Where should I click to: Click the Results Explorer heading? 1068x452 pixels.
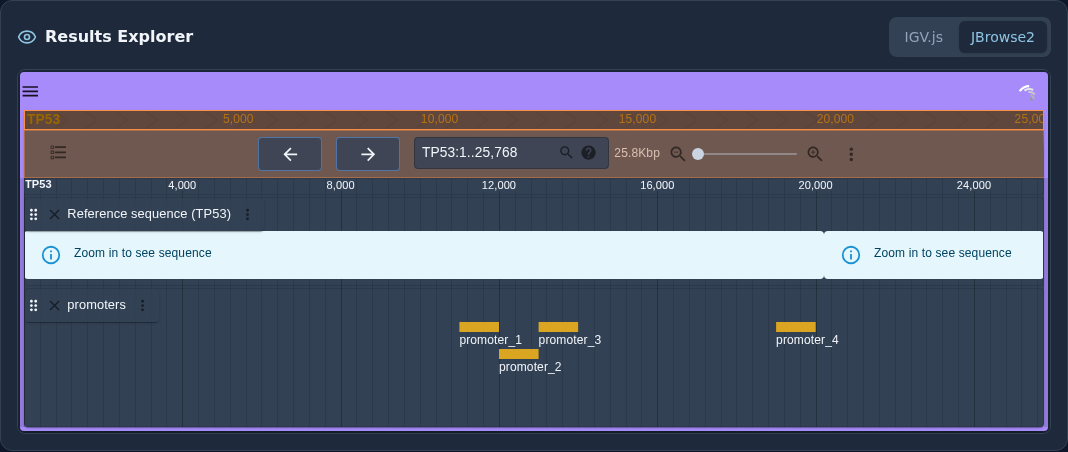119,36
